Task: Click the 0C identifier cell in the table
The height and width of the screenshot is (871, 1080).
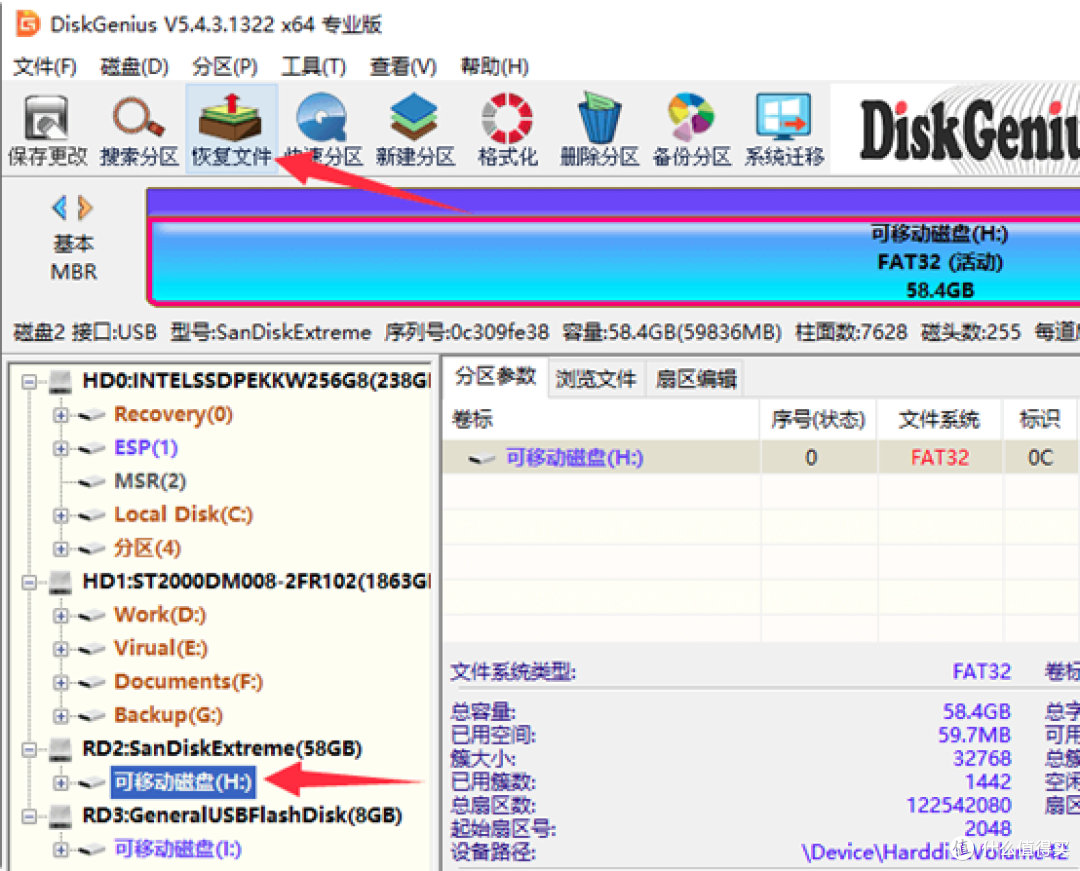Action: (1040, 458)
